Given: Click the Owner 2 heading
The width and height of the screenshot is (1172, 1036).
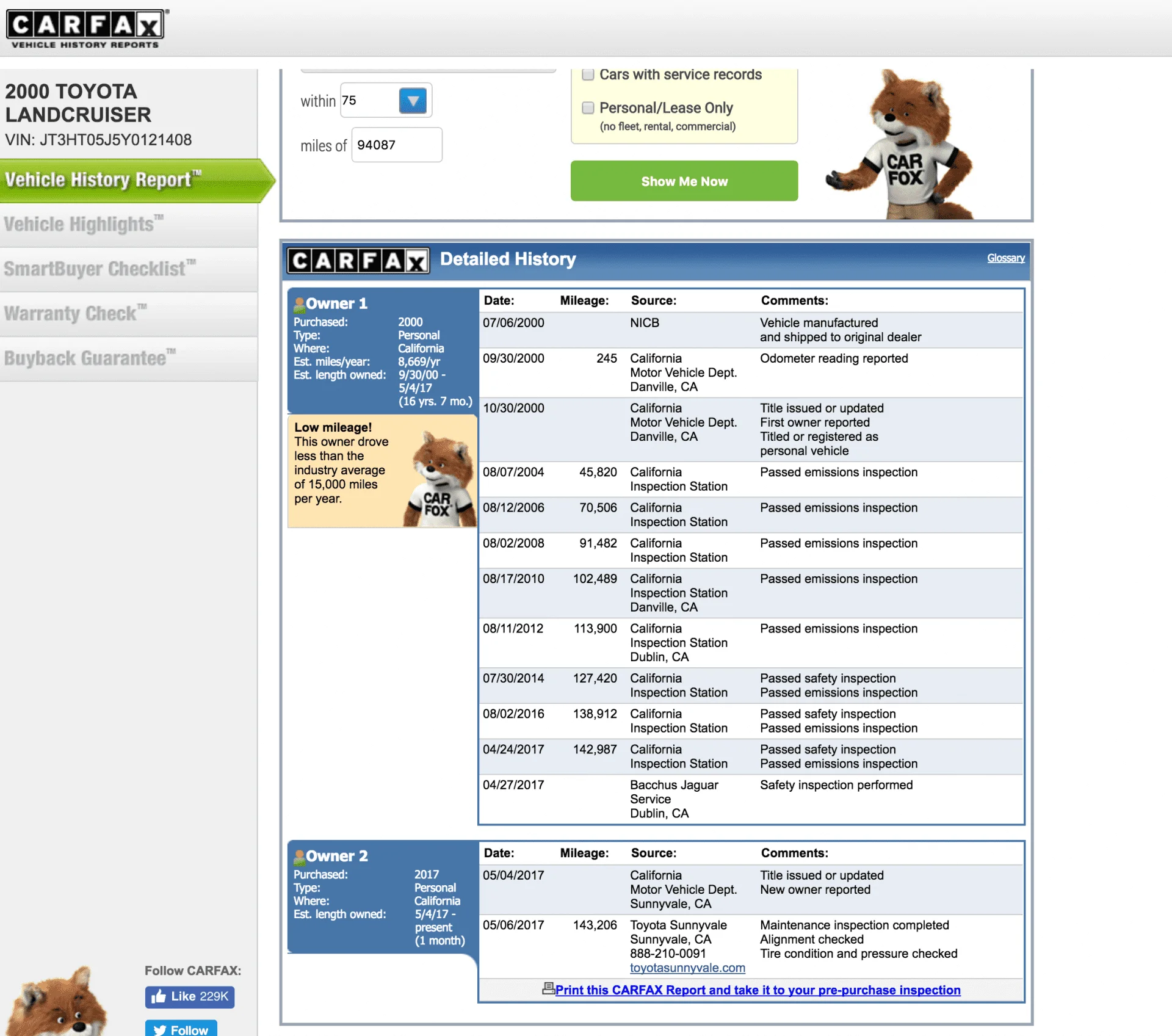Looking at the screenshot, I should (x=337, y=857).
